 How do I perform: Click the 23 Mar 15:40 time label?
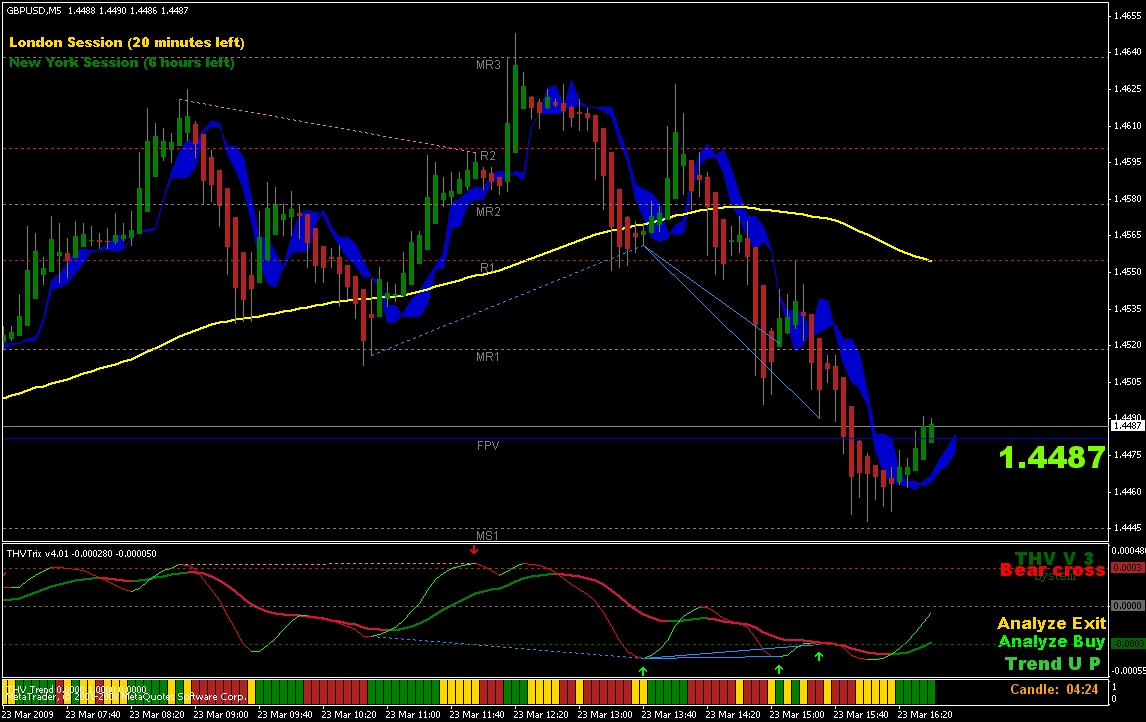pos(860,715)
